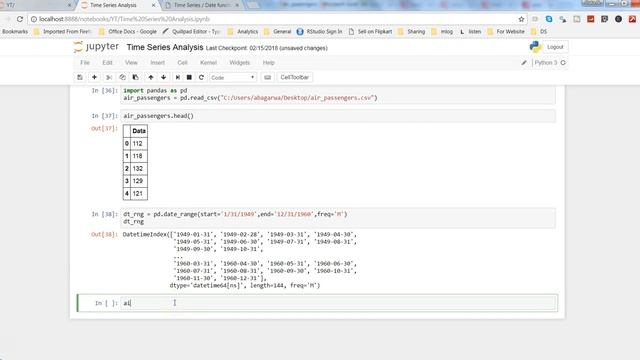The width and height of the screenshot is (640, 360).
Task: Cut selected cells with scissors icon
Action: [109, 77]
